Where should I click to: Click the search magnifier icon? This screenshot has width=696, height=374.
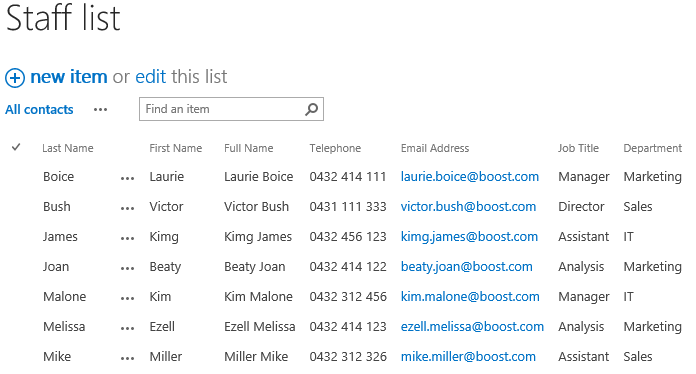pos(312,109)
